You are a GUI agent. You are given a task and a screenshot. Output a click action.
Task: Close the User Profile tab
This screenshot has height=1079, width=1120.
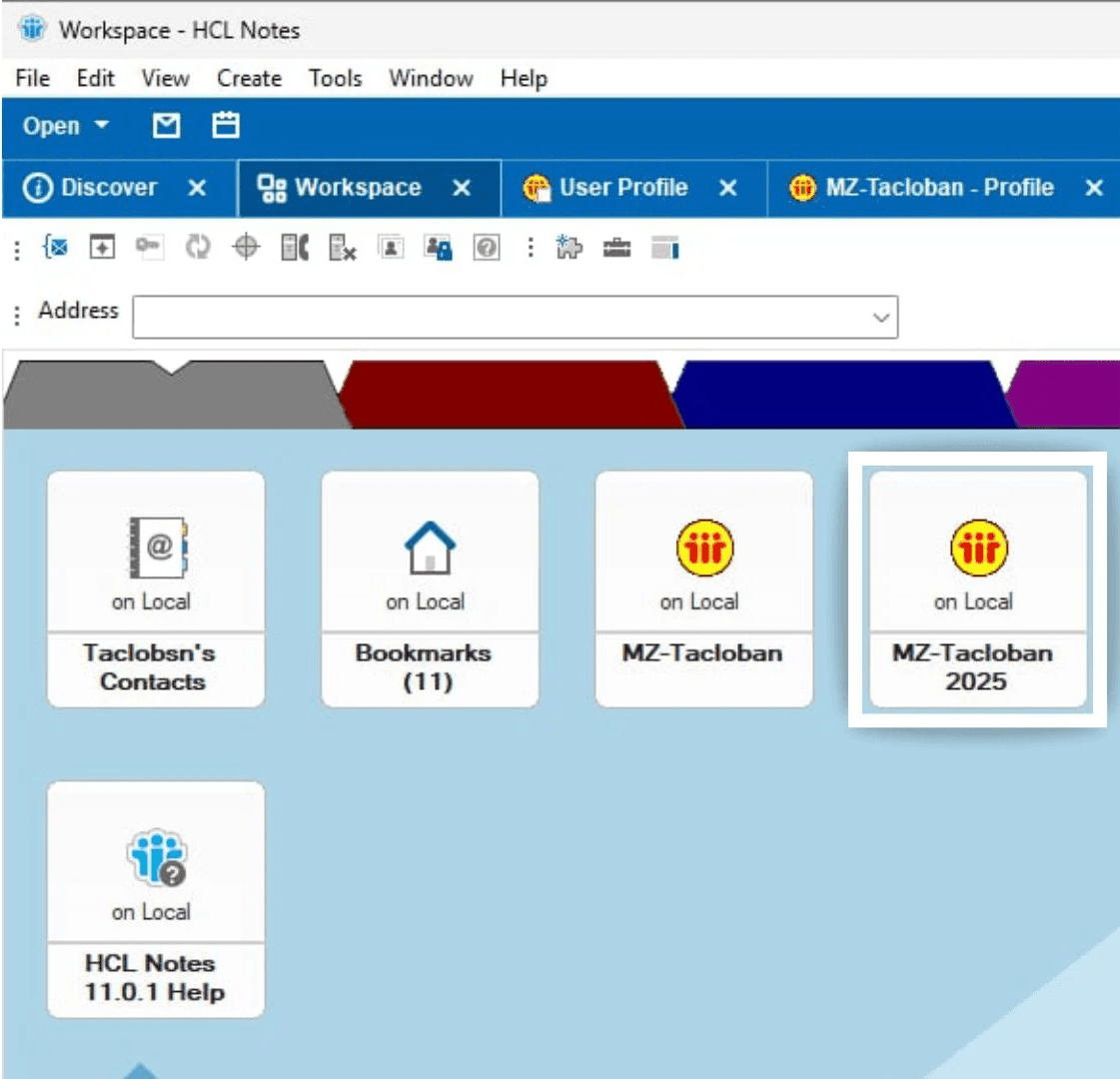click(x=728, y=189)
